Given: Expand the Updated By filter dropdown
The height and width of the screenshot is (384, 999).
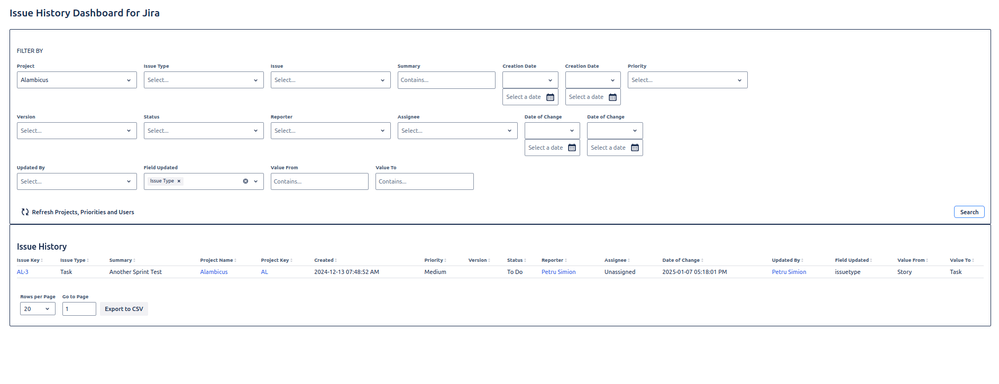Looking at the screenshot, I should [76, 181].
